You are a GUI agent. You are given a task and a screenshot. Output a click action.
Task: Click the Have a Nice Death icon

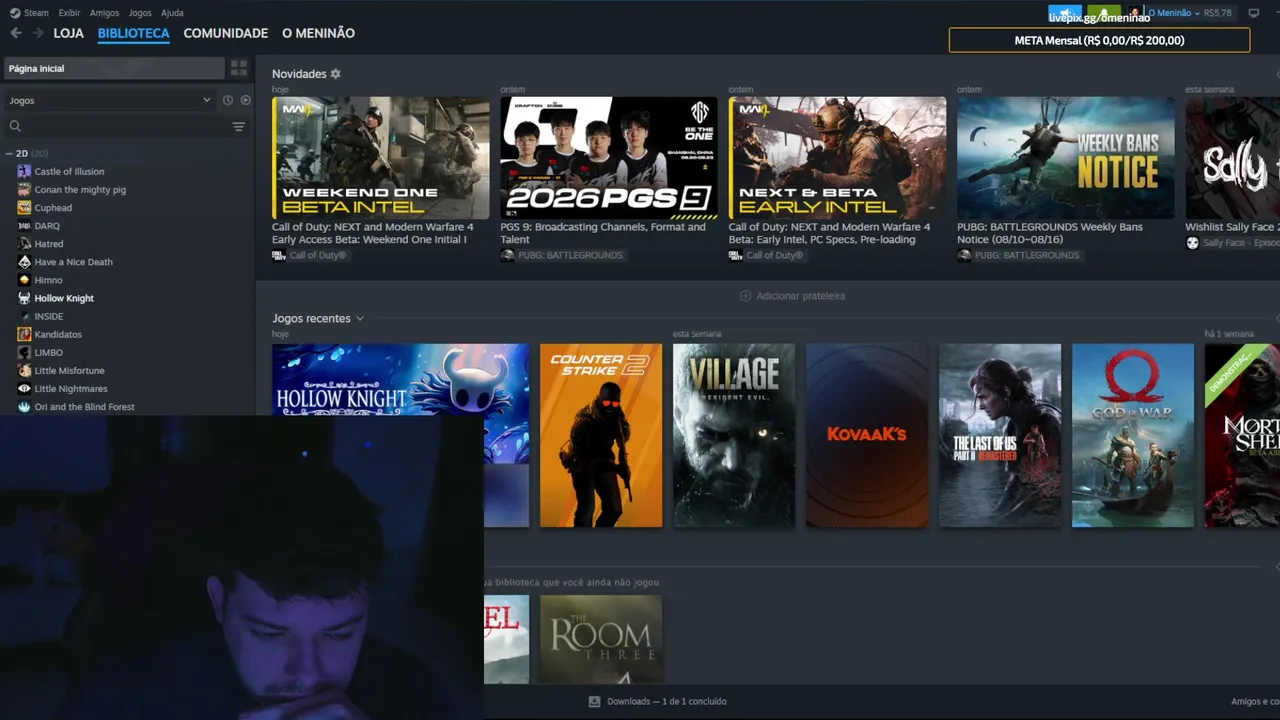click(x=24, y=262)
